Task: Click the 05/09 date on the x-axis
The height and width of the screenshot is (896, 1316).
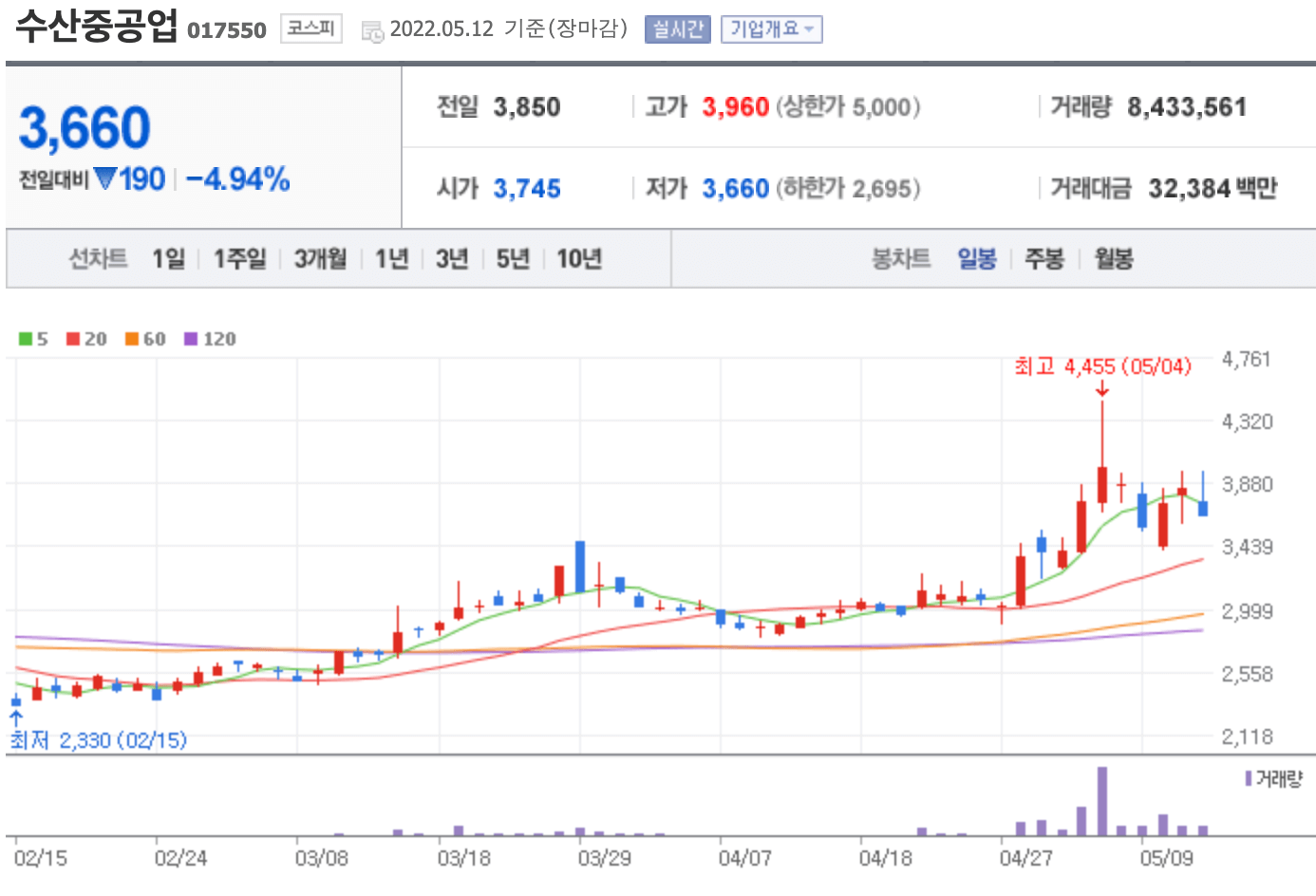Action: pos(1167,858)
